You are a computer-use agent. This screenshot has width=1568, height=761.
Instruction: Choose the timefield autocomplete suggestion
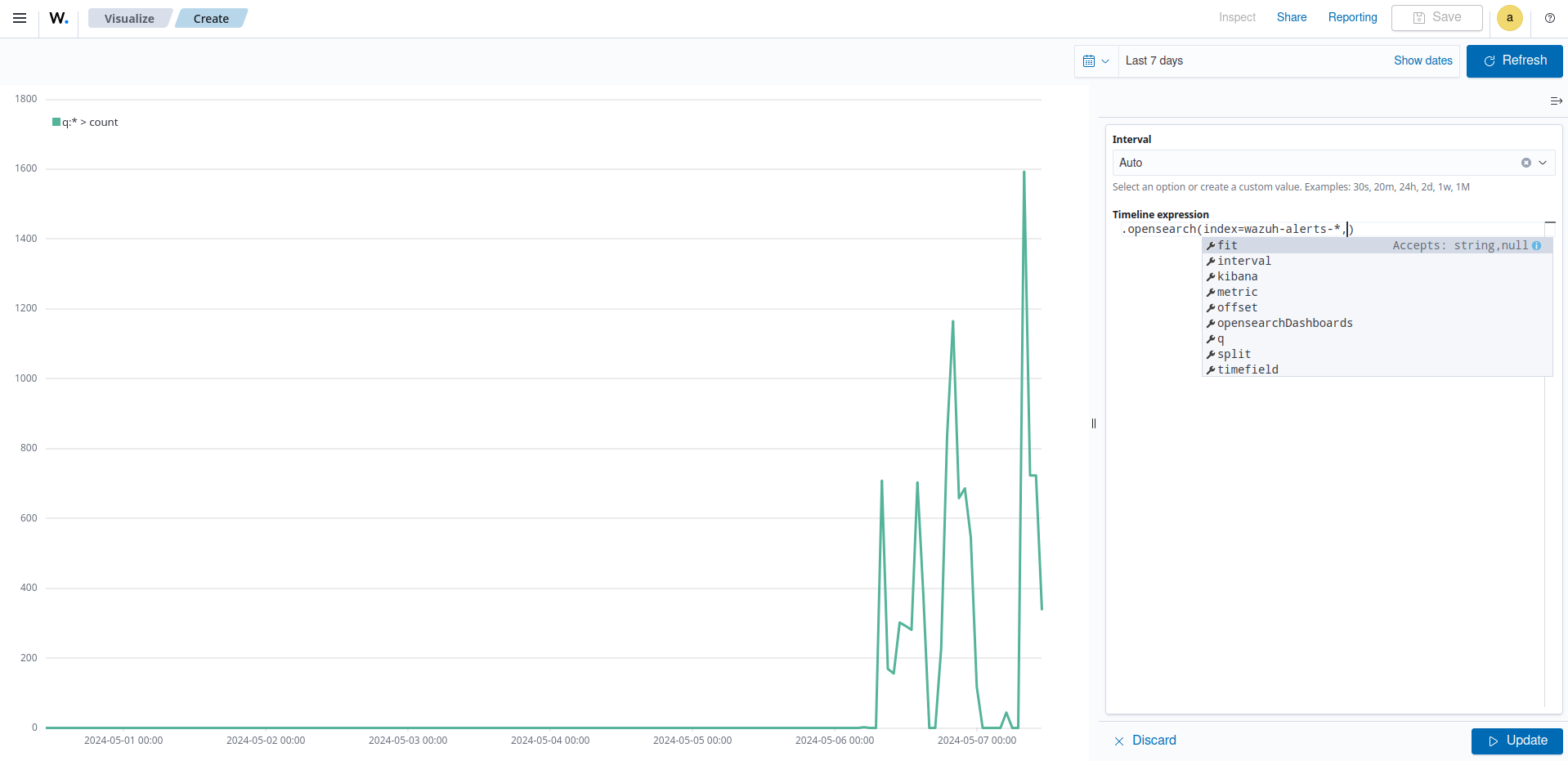[x=1377, y=369]
